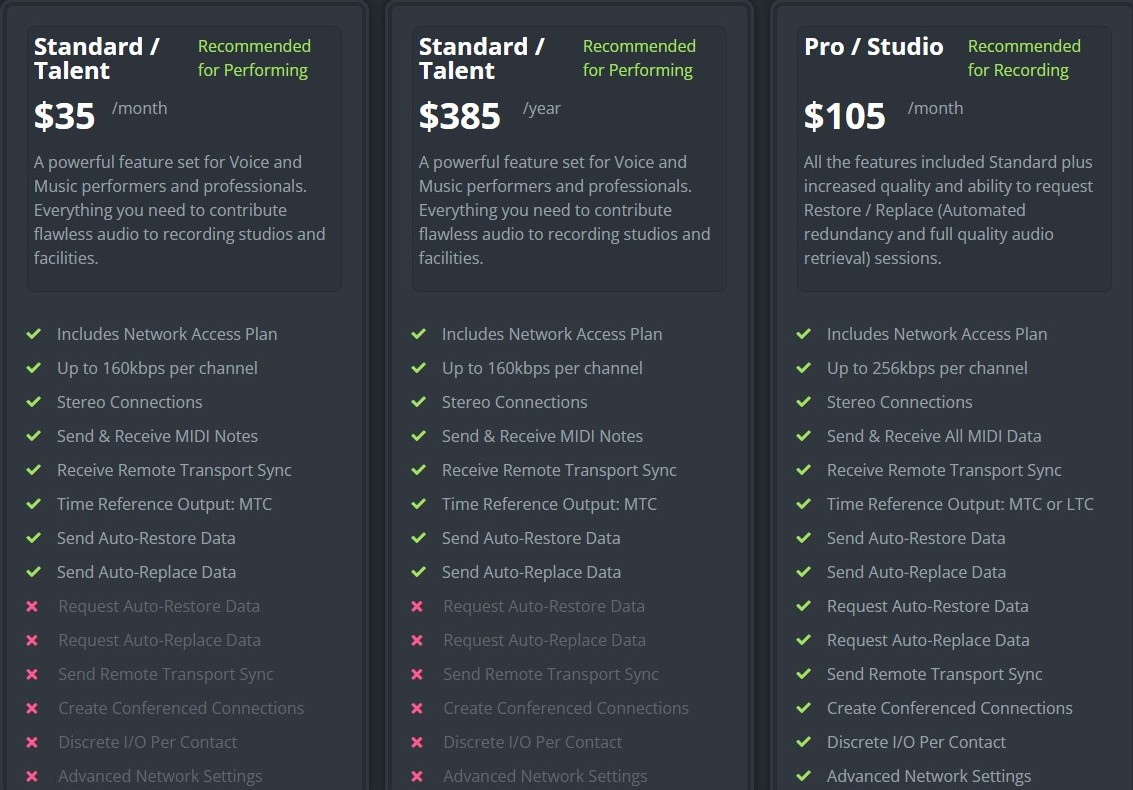This screenshot has width=1133, height=790.
Task: Click the checkmark next to Up to 256kbps per channel
Action: (803, 368)
